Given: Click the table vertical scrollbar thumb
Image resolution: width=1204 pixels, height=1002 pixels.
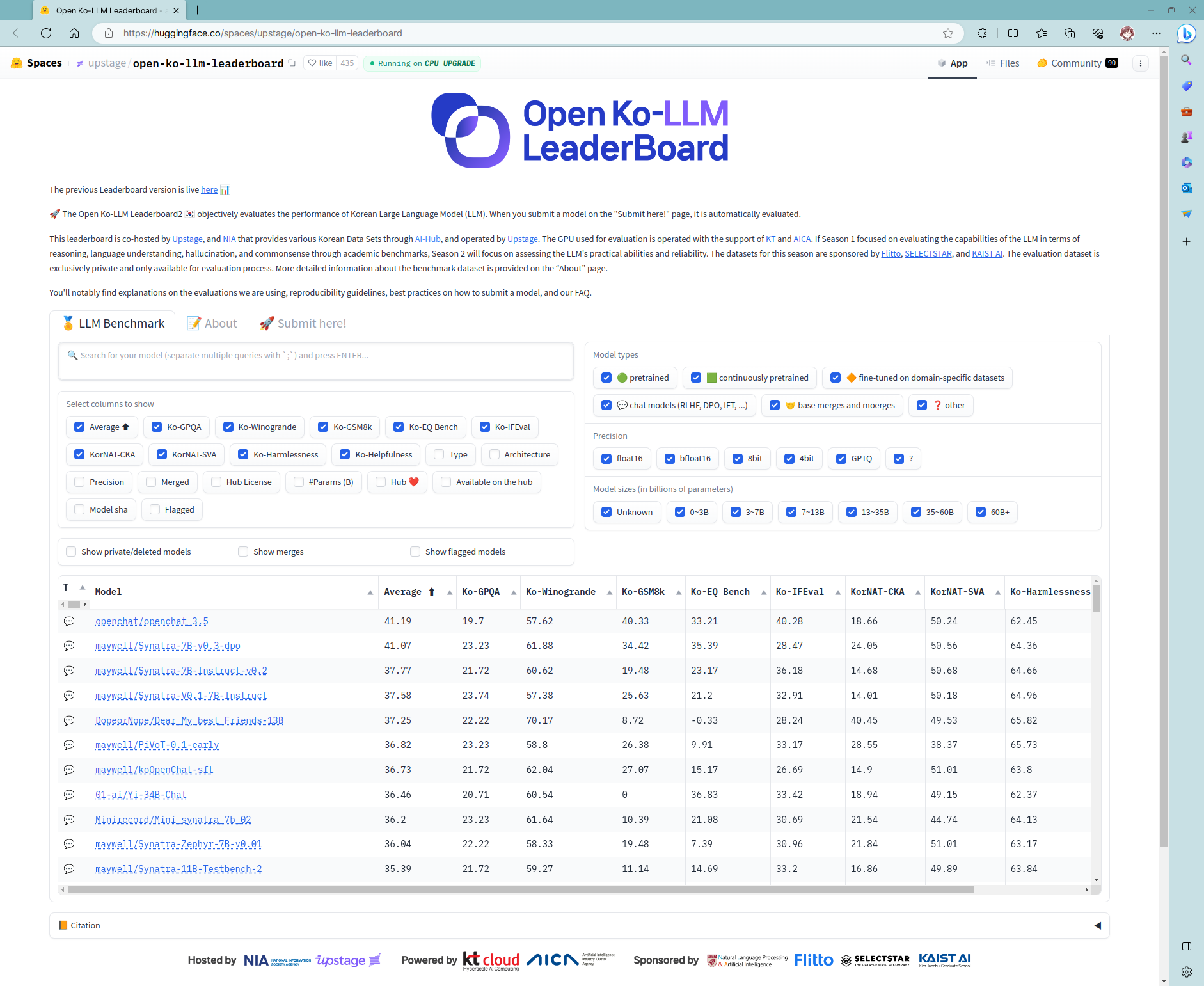Looking at the screenshot, I should tap(1096, 598).
